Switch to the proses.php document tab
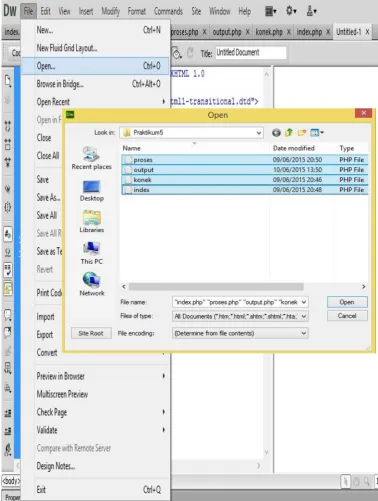 pyautogui.click(x=184, y=32)
